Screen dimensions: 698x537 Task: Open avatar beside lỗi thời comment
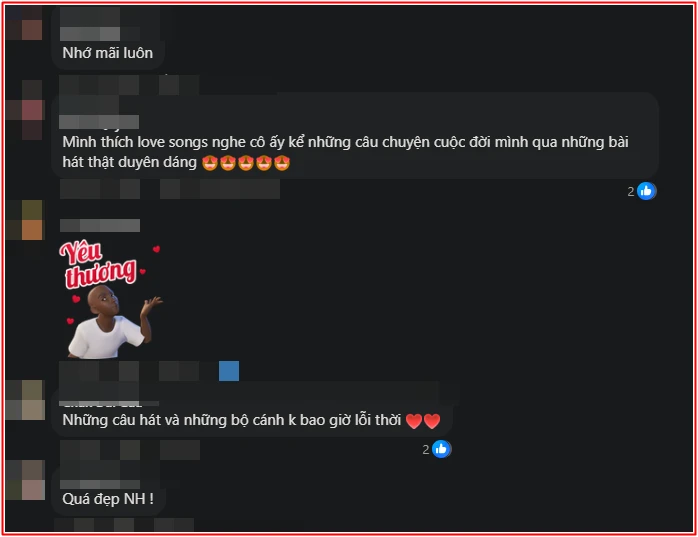pyautogui.click(x=26, y=400)
